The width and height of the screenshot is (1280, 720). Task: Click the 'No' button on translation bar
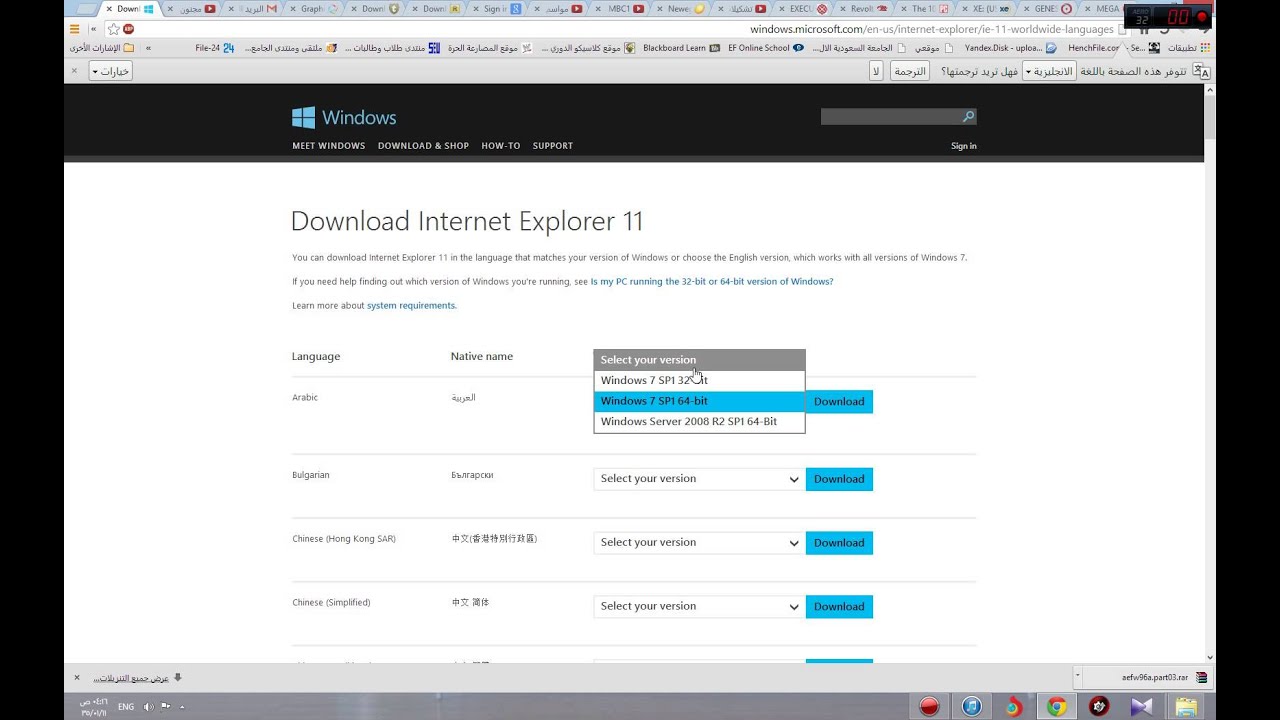click(x=876, y=71)
